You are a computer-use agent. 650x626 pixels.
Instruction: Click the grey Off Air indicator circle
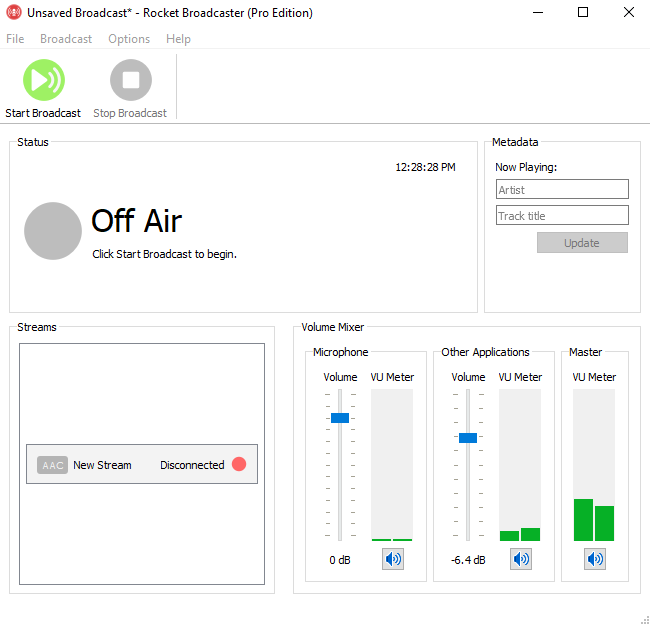pyautogui.click(x=53, y=231)
